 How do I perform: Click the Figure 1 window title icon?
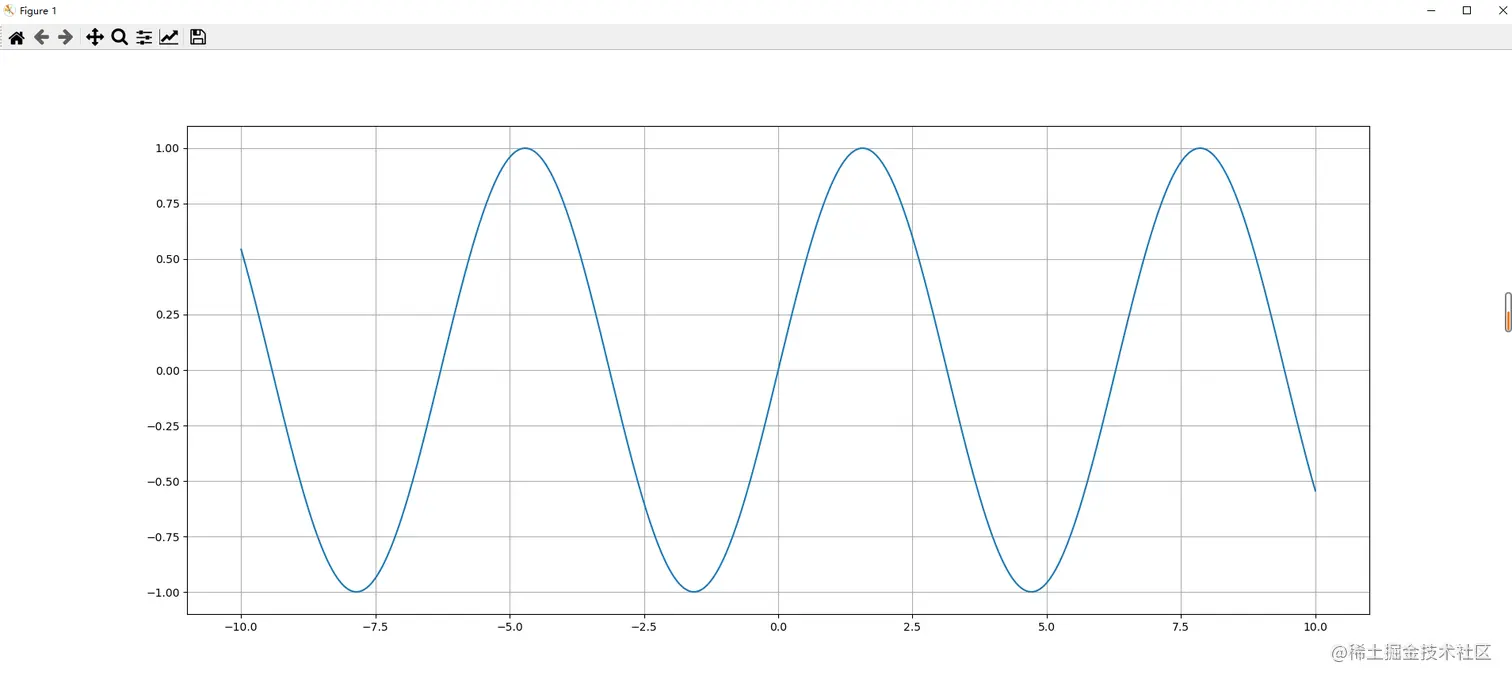pyautogui.click(x=9, y=10)
